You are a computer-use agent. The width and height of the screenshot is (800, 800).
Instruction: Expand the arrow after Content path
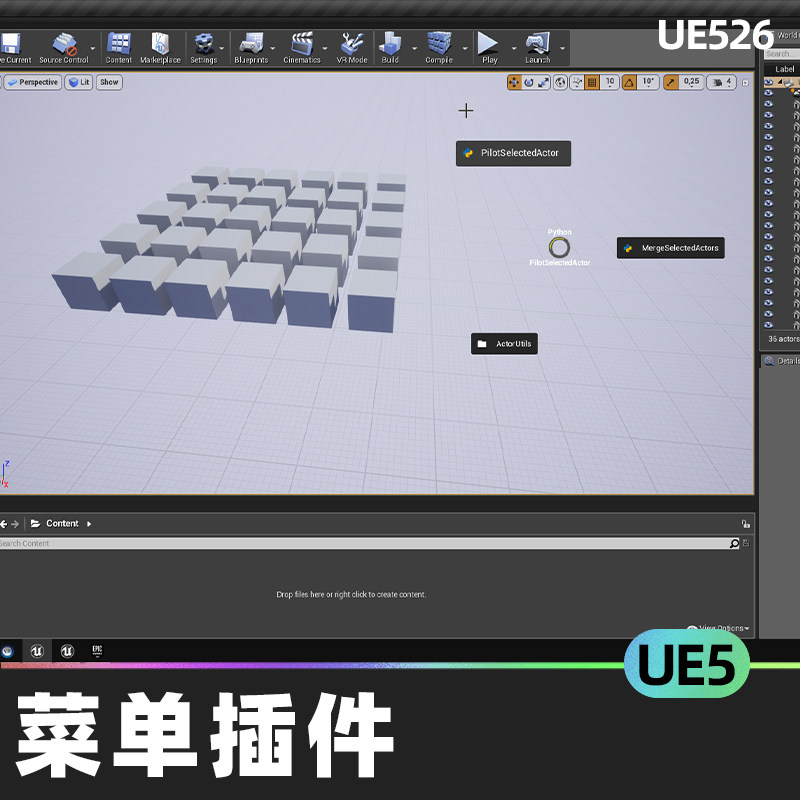click(89, 524)
